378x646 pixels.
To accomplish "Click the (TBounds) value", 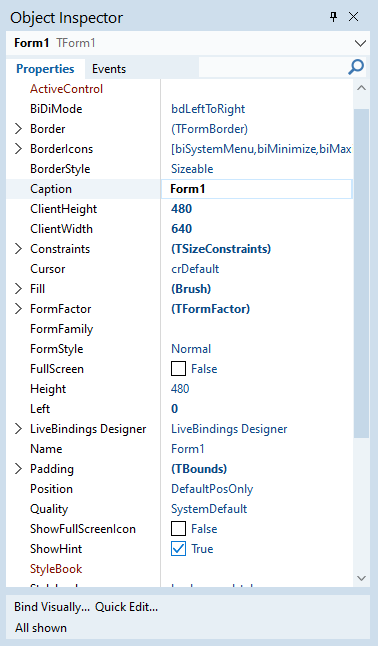I will [199, 469].
